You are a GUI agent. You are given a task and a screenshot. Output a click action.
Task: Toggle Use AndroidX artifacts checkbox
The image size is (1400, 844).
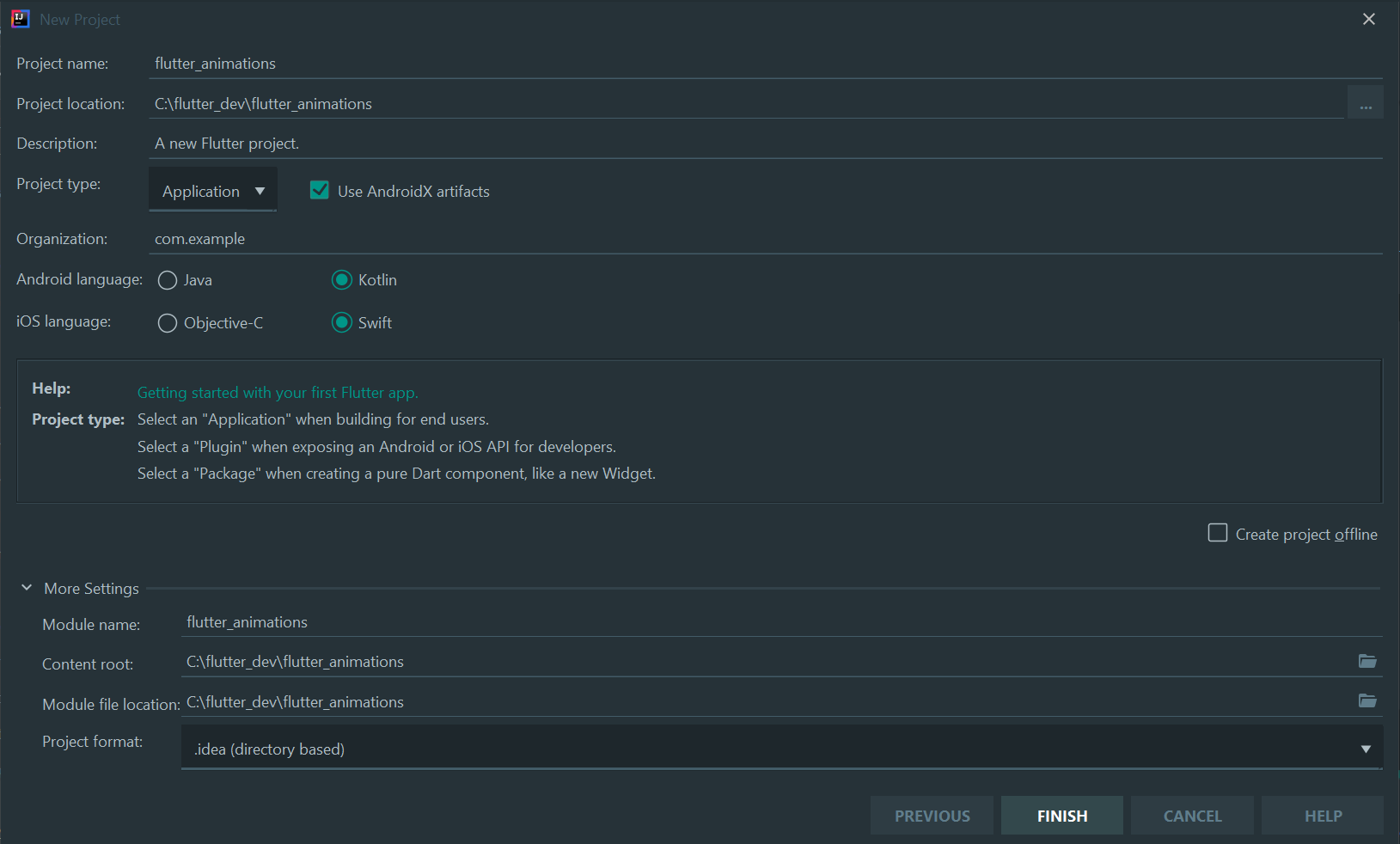[x=320, y=190]
